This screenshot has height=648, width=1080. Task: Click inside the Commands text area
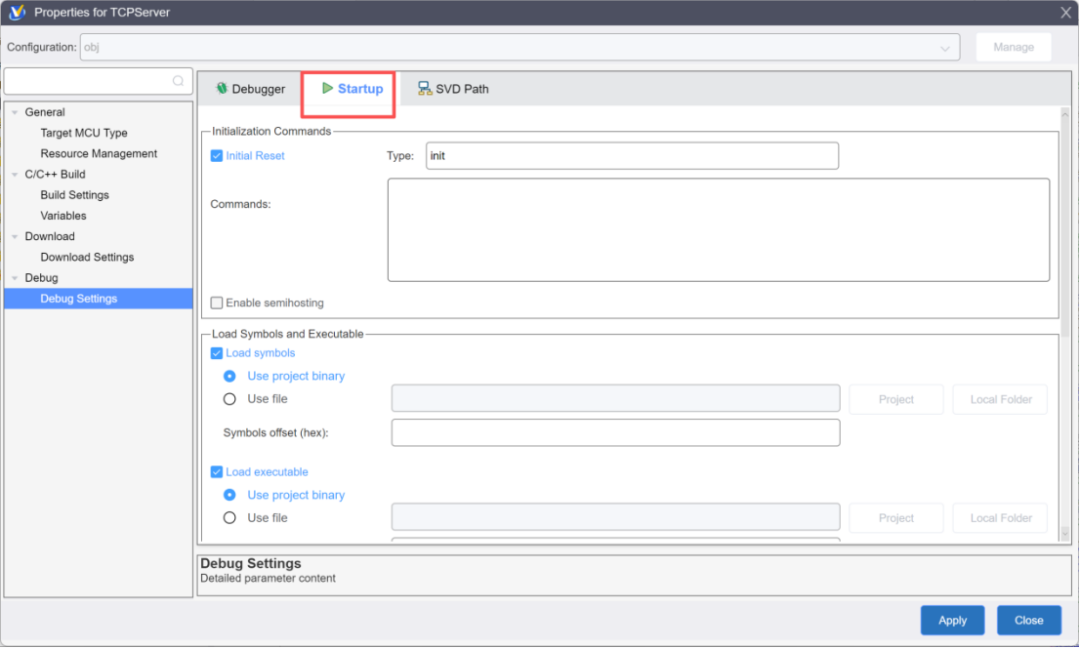(718, 230)
